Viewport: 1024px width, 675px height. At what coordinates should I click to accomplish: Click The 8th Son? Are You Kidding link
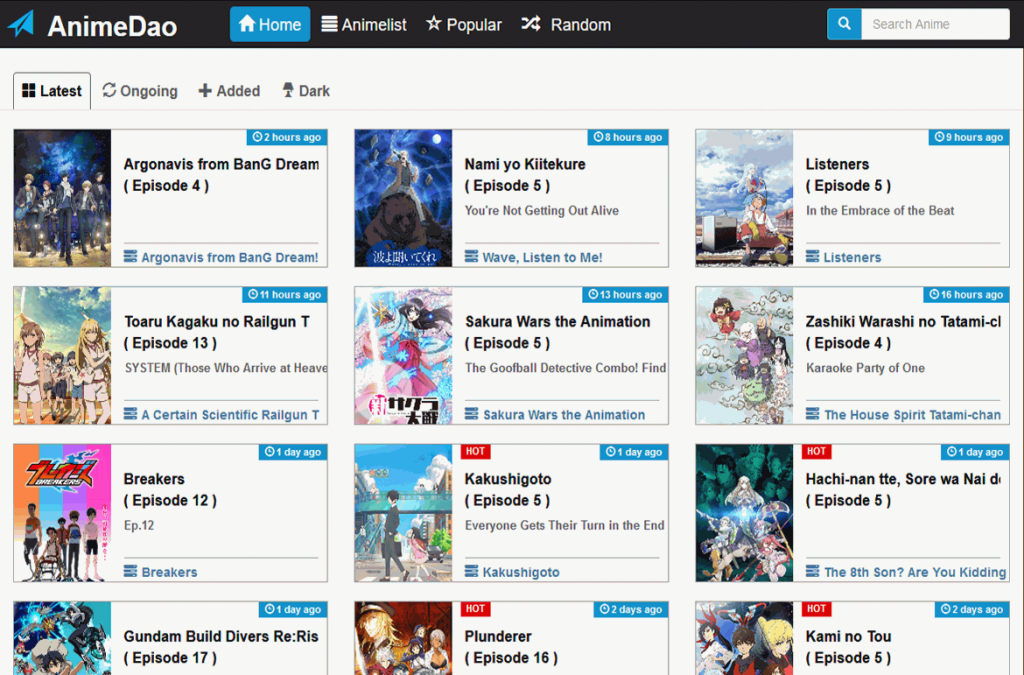point(915,572)
